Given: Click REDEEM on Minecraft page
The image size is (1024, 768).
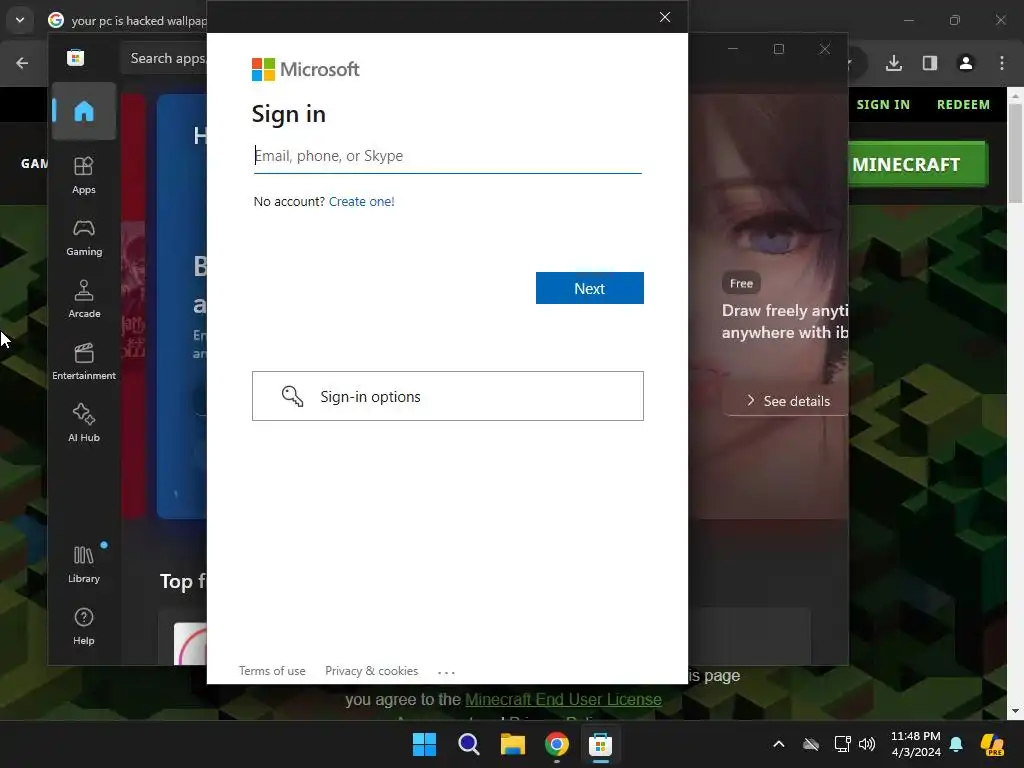Looking at the screenshot, I should coord(963,104).
